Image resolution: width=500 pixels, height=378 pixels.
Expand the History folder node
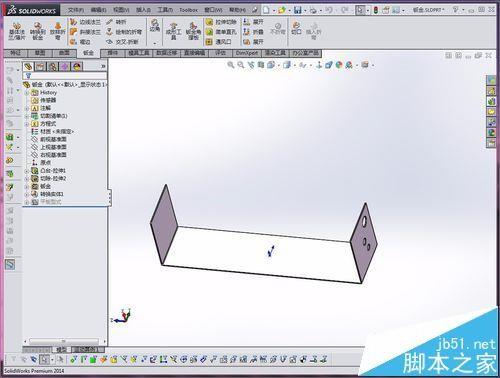click(27, 93)
